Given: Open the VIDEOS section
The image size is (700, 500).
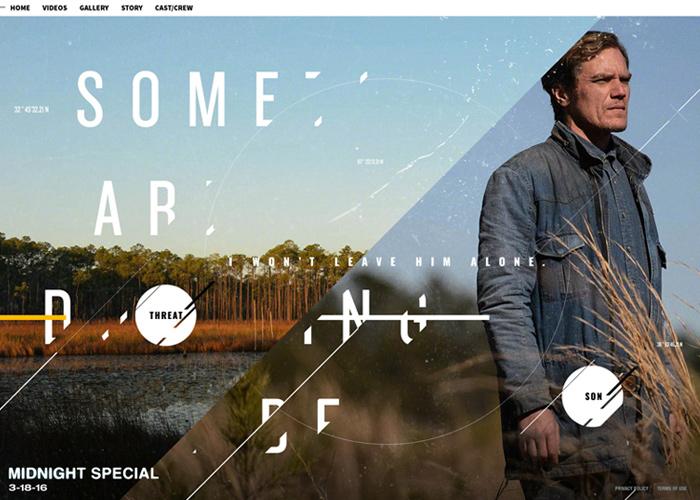Looking at the screenshot, I should pos(54,8).
